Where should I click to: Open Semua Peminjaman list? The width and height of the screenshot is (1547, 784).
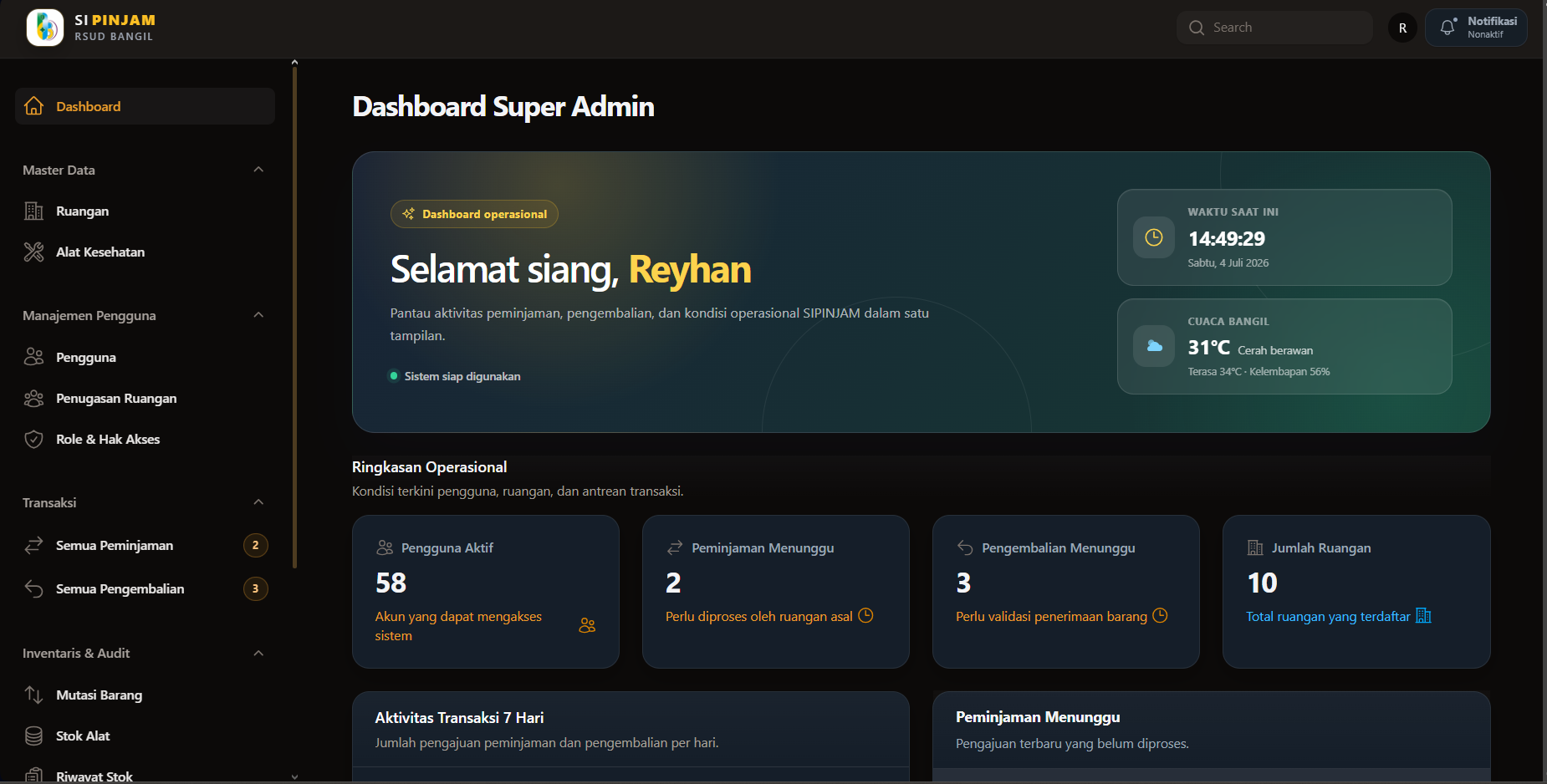click(x=145, y=545)
